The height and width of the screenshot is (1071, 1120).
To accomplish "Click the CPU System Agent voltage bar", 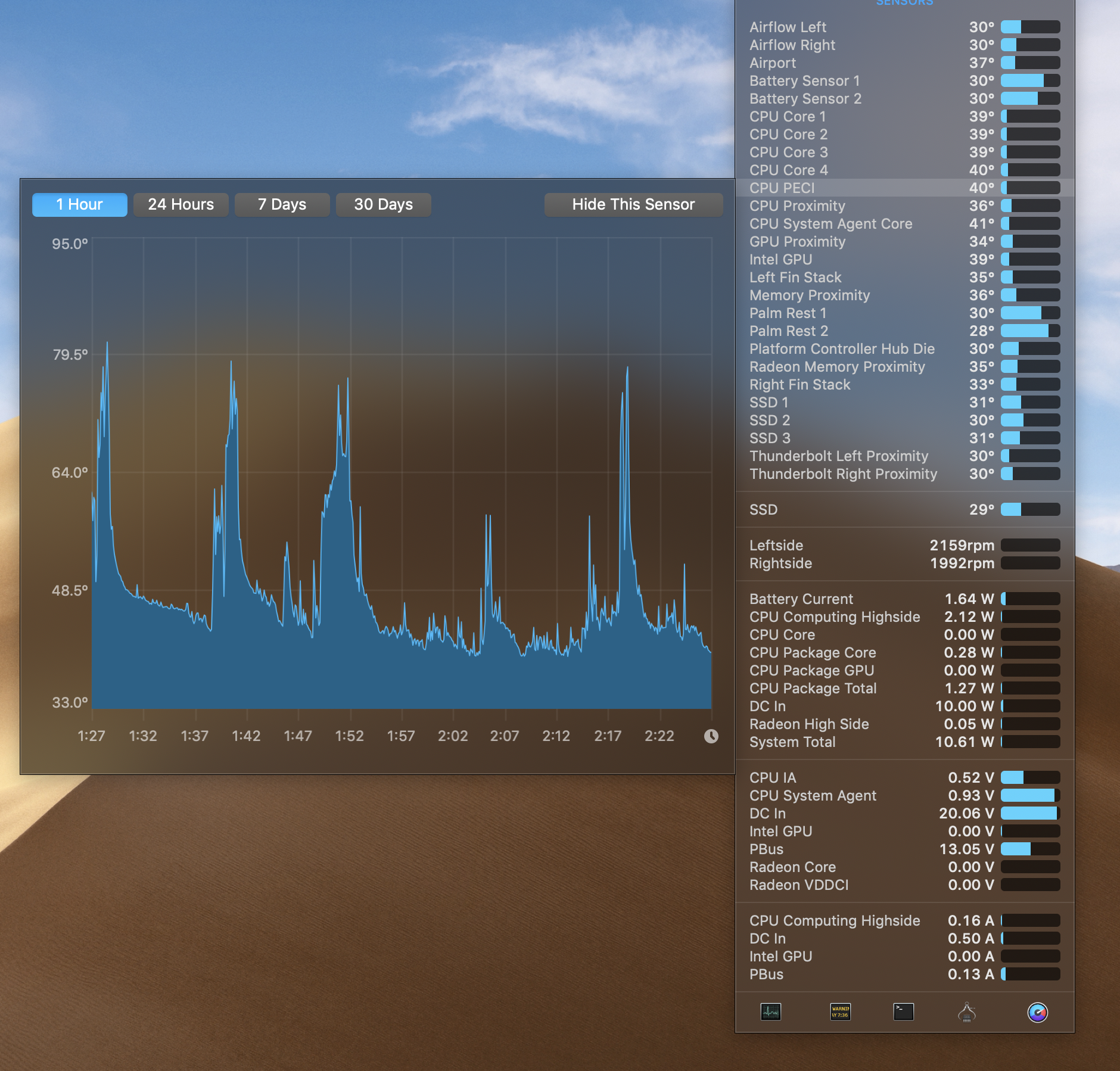I will pyautogui.click(x=1030, y=795).
